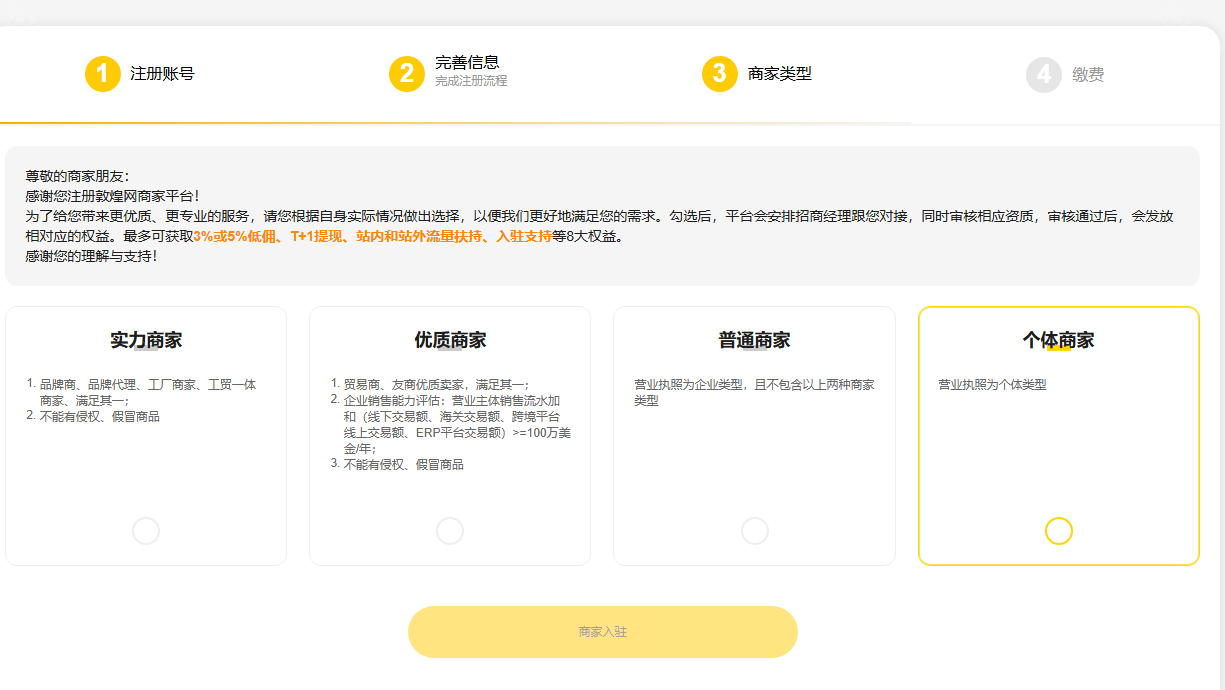Select the 实力商家 radio button
This screenshot has height=690, width=1225.
(146, 531)
